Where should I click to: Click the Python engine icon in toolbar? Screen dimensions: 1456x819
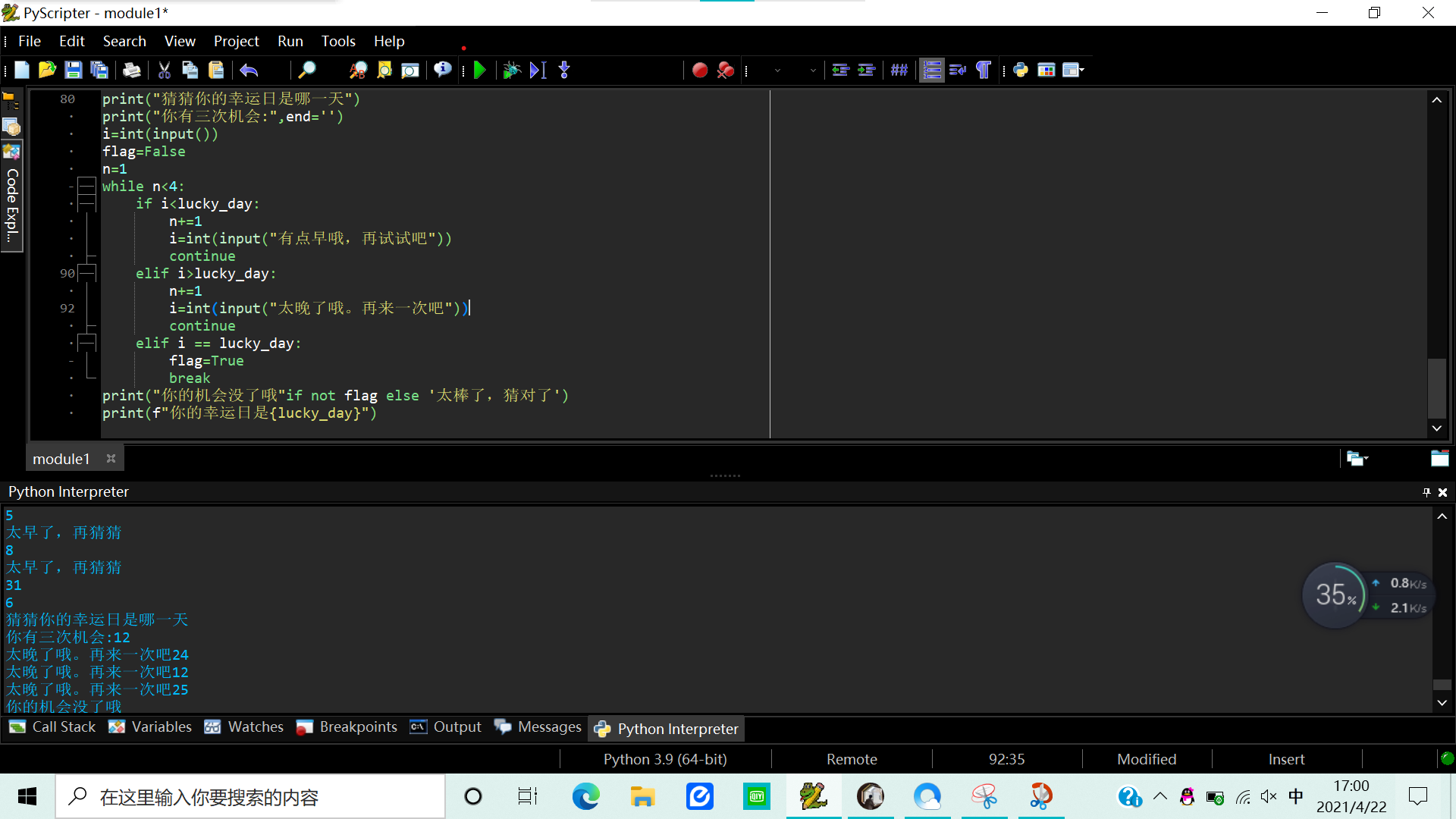(1021, 71)
